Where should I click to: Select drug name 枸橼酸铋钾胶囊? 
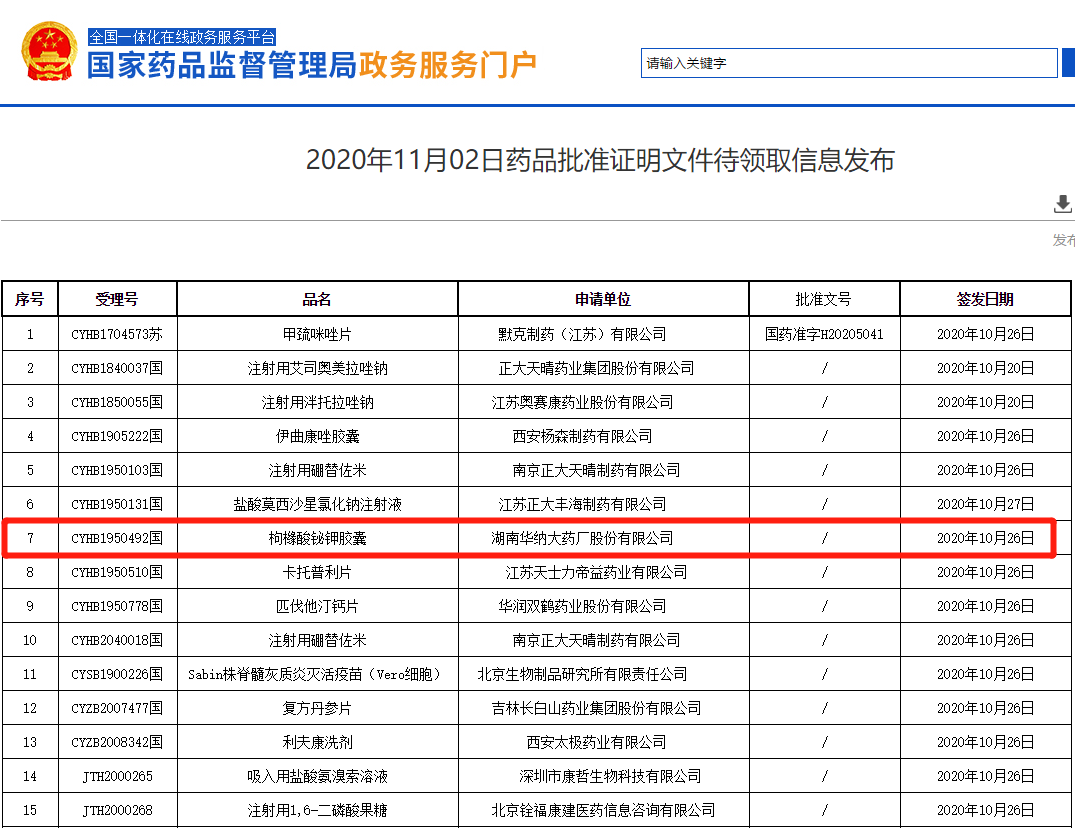317,539
